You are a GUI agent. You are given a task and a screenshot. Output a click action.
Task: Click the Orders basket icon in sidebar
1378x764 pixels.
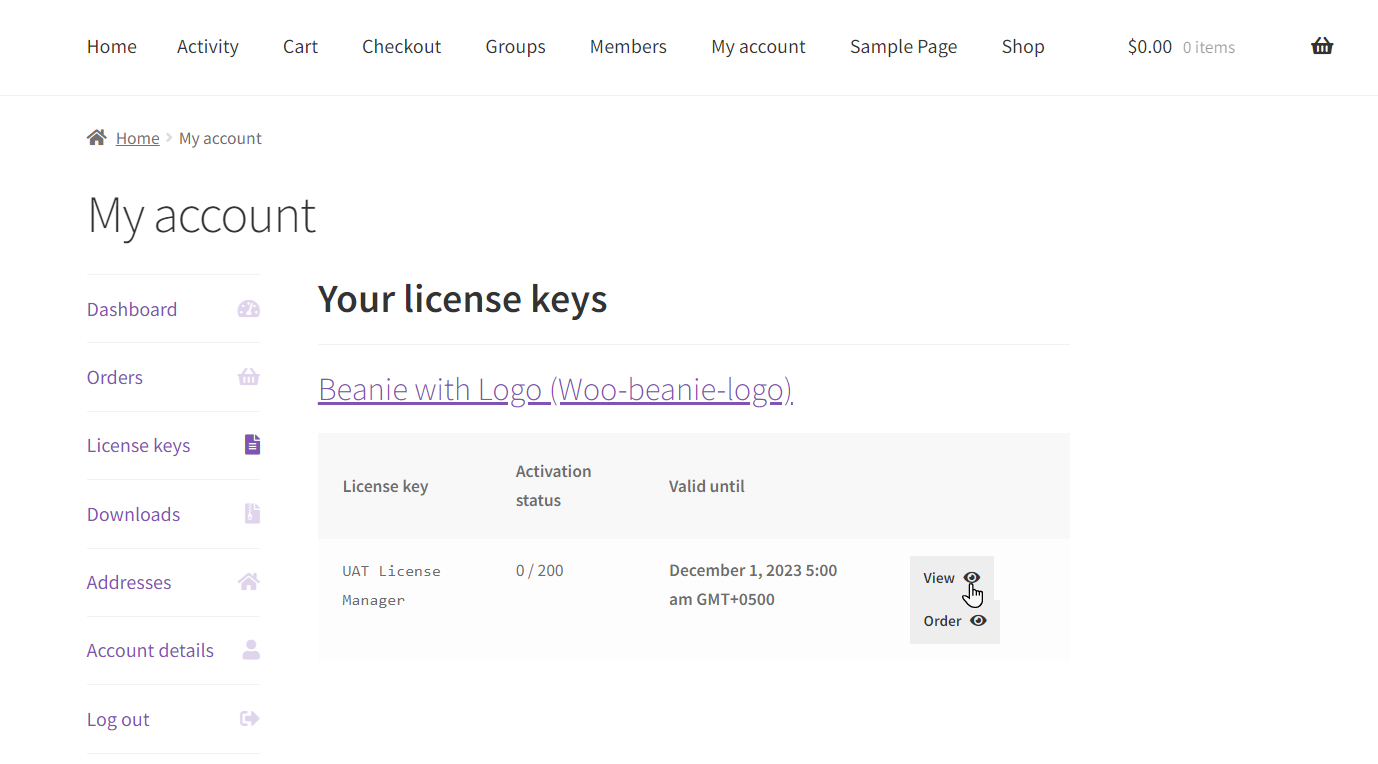[248, 377]
